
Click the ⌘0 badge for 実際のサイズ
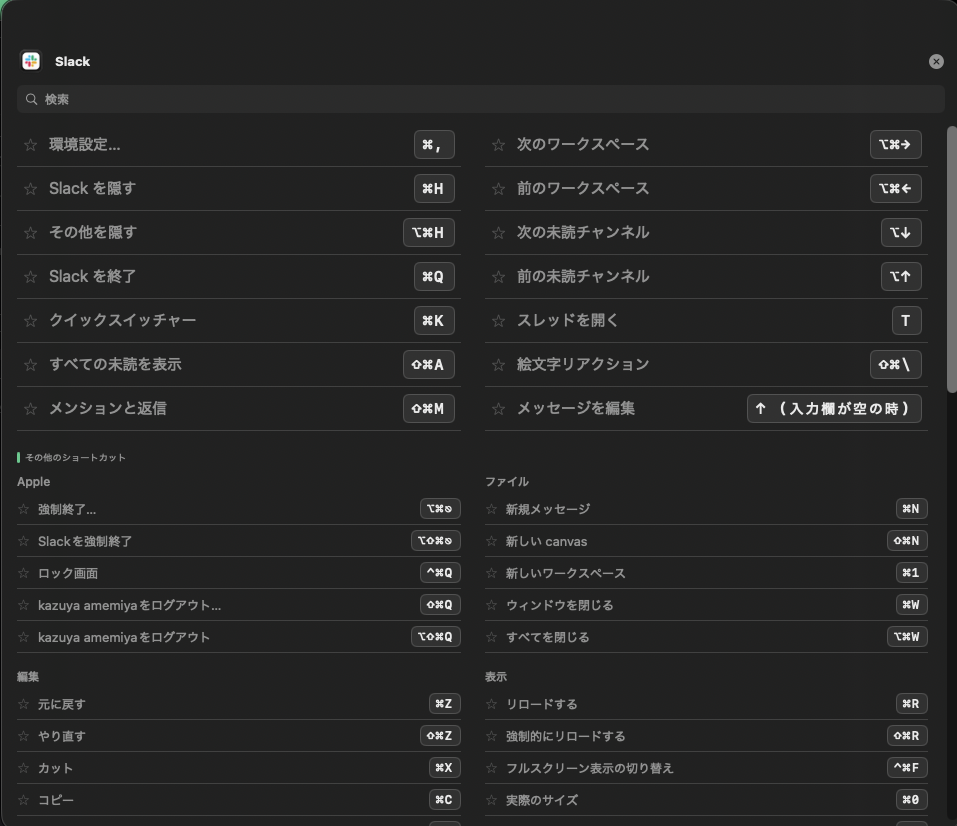[911, 800]
